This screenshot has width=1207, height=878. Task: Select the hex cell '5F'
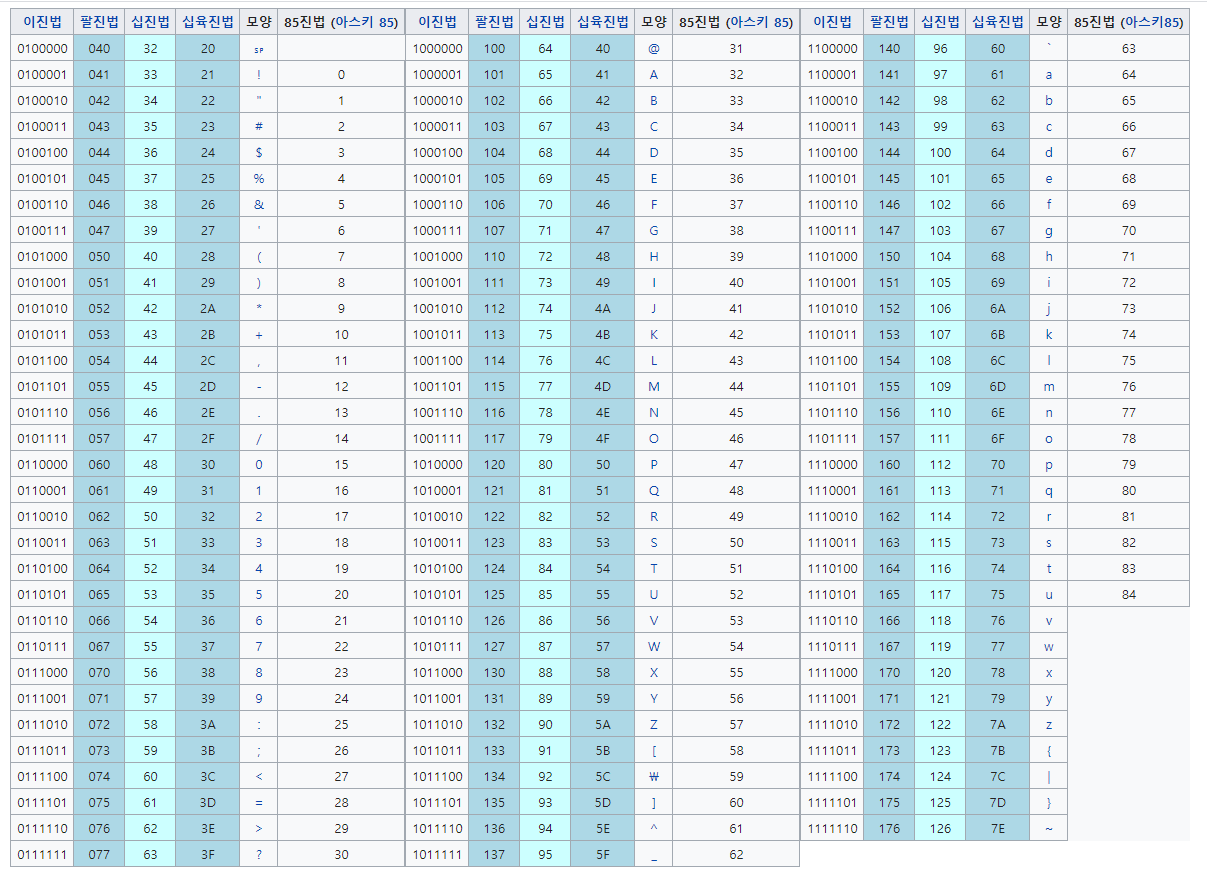602,854
